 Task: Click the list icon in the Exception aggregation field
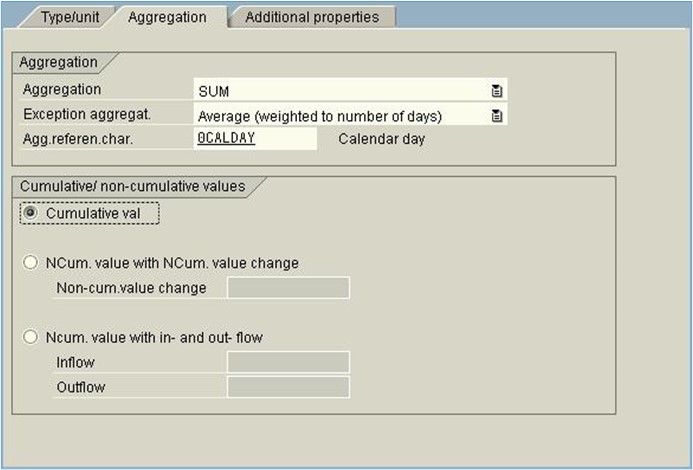point(496,116)
